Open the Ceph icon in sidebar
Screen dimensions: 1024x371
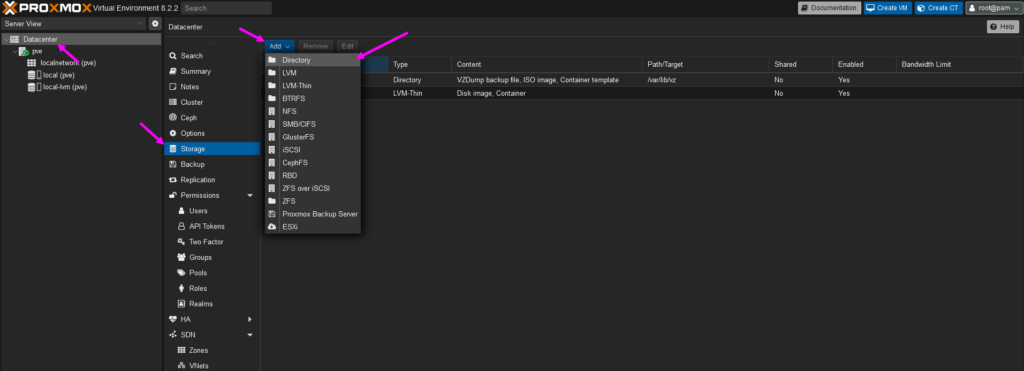tap(173, 118)
